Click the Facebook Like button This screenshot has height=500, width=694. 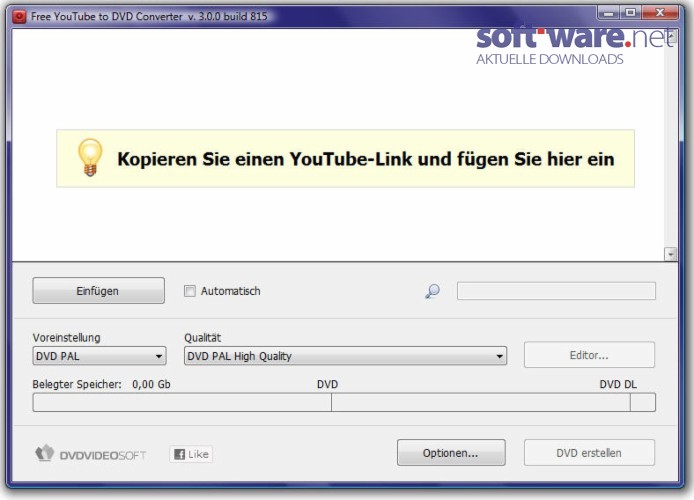191,454
